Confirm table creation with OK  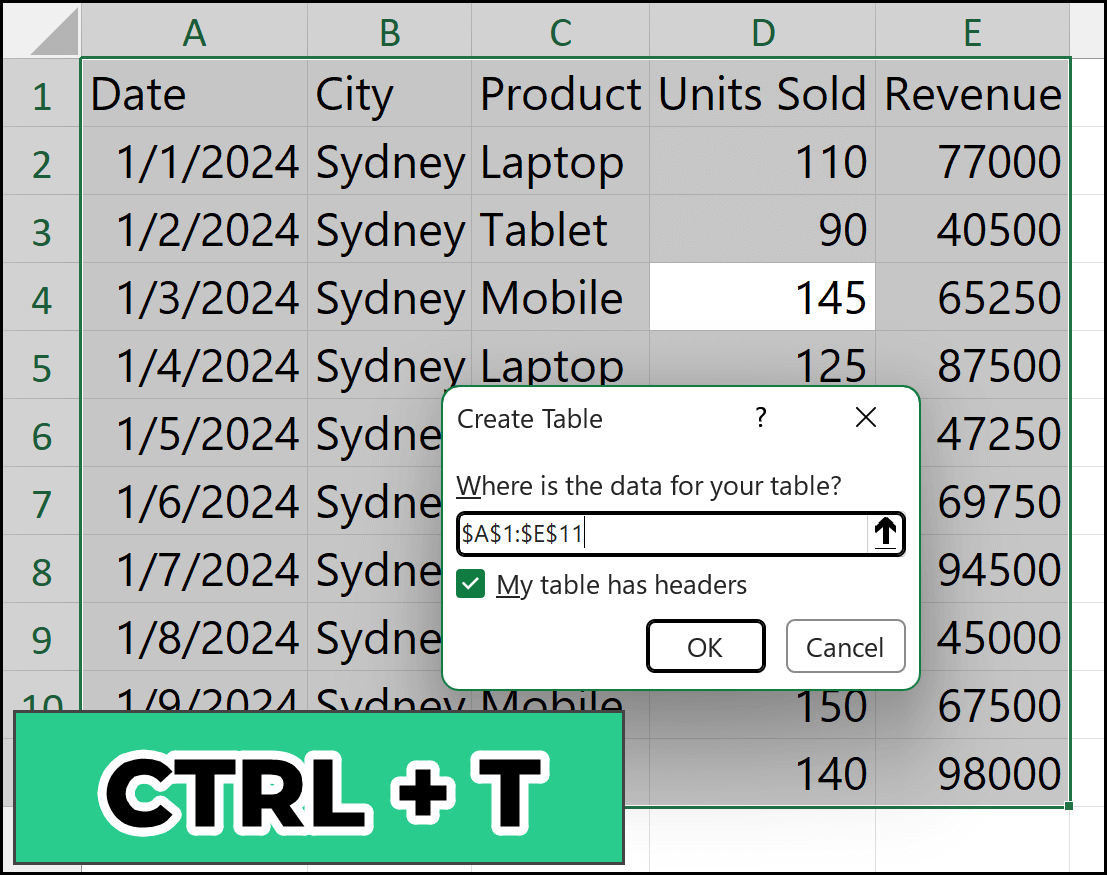coord(705,646)
